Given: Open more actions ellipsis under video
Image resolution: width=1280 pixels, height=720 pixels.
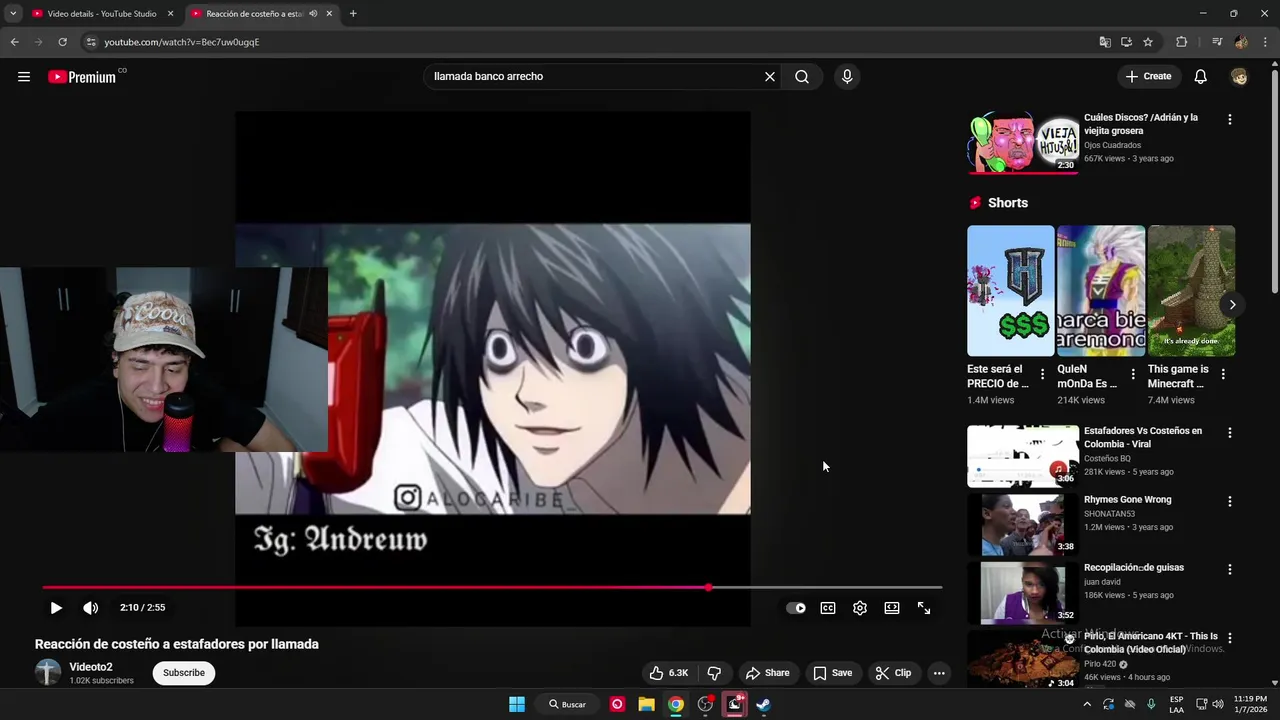Looking at the screenshot, I should click(x=939, y=673).
